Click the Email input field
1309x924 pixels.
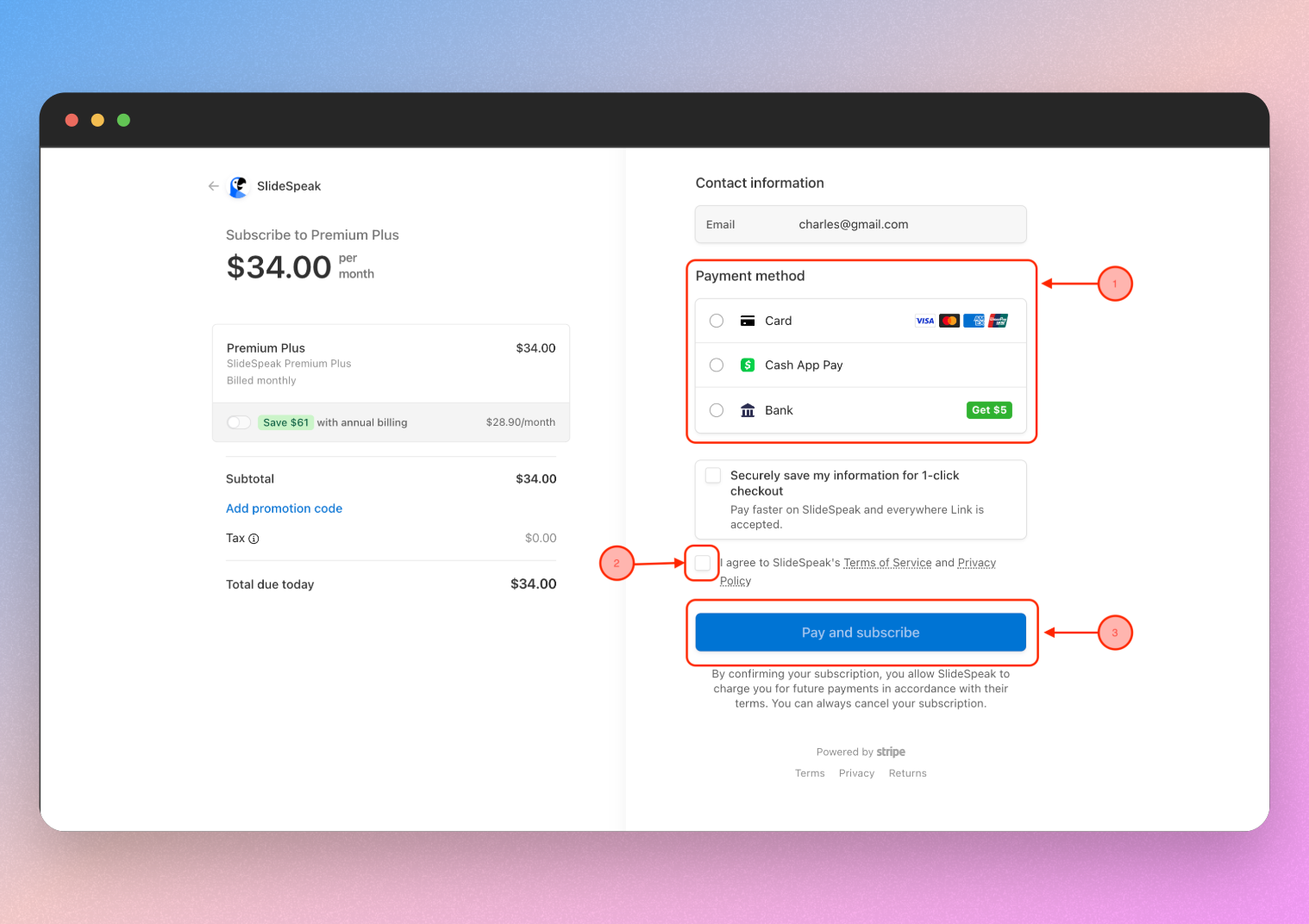(861, 224)
